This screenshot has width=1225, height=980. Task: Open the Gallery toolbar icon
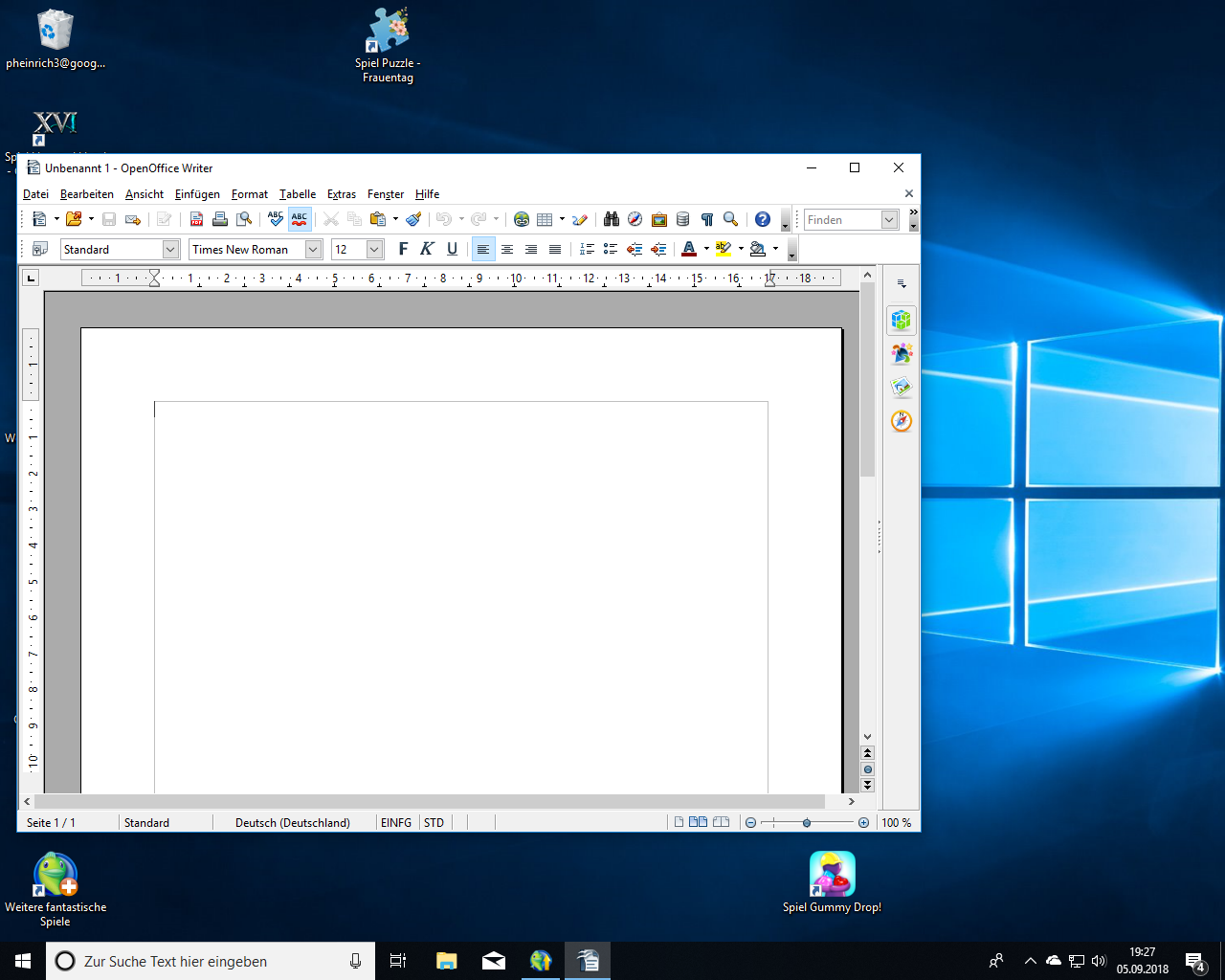coord(659,219)
